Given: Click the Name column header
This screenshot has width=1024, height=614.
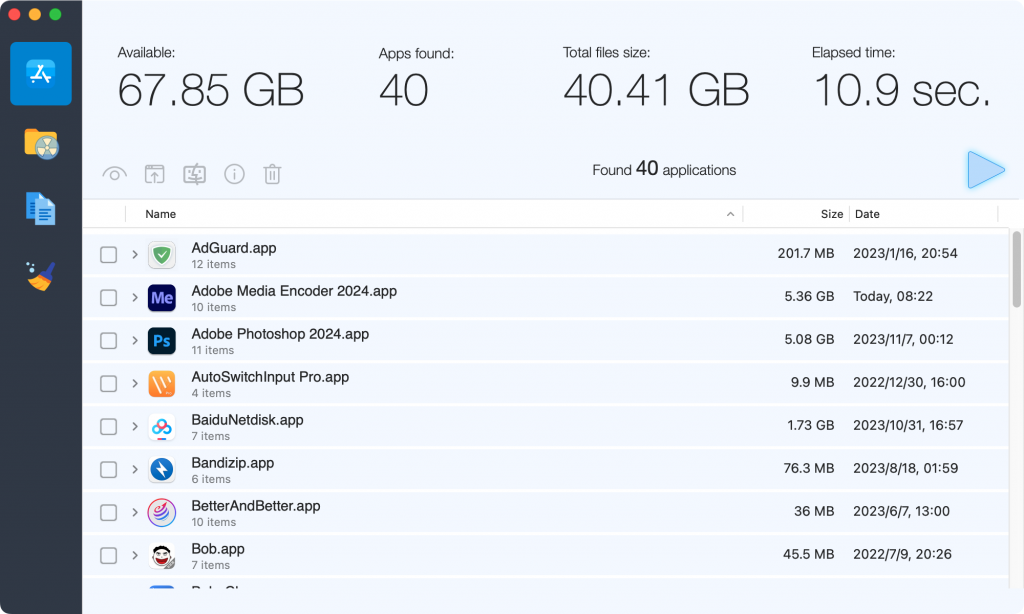Looking at the screenshot, I should point(160,214).
